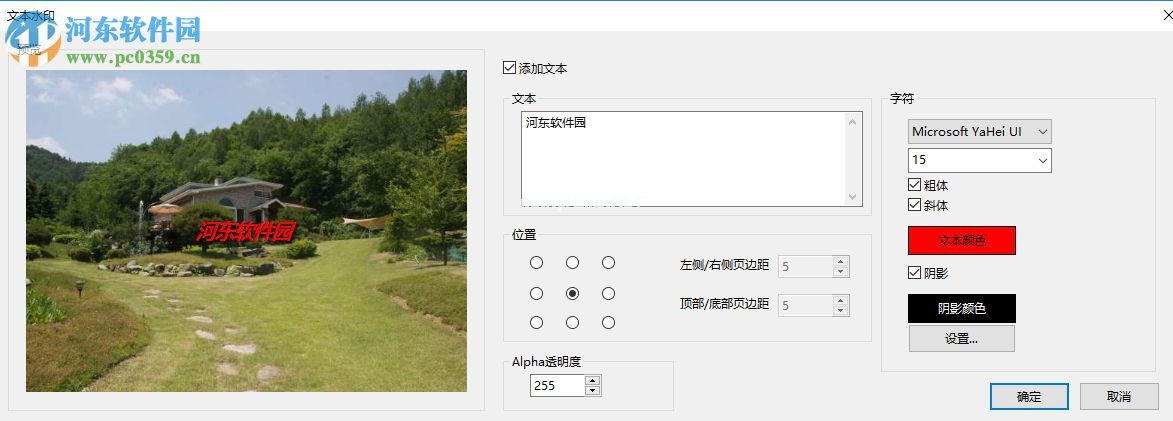Select the bottom-right position radio button

[608, 322]
